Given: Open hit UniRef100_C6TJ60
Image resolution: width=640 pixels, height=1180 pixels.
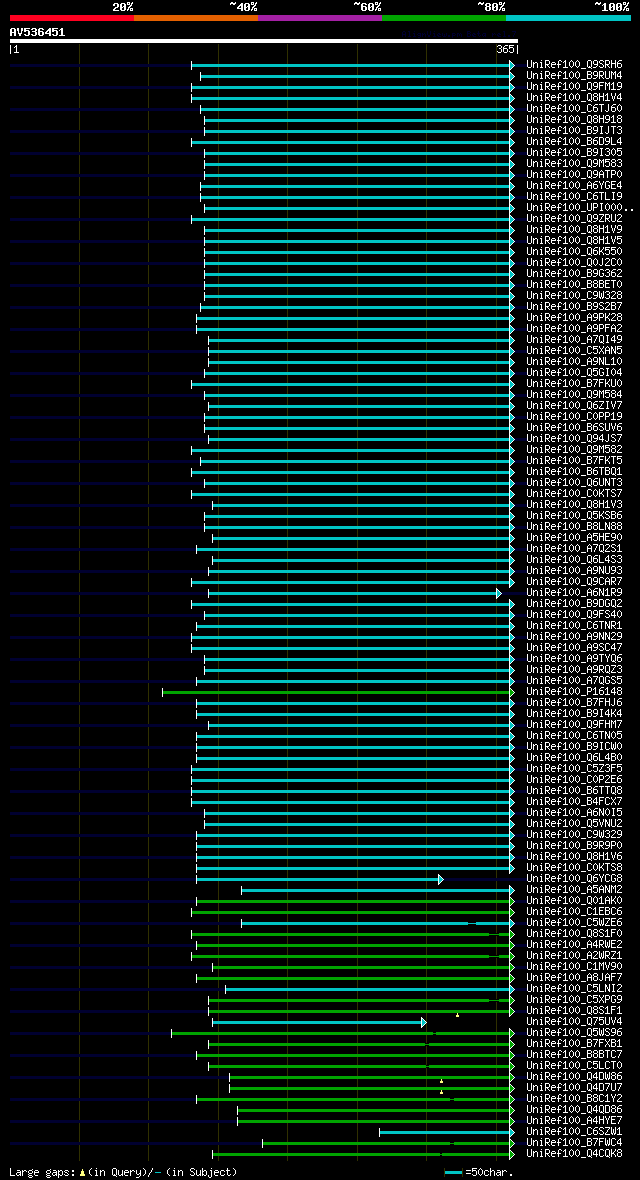Looking at the screenshot, I should [574, 109].
